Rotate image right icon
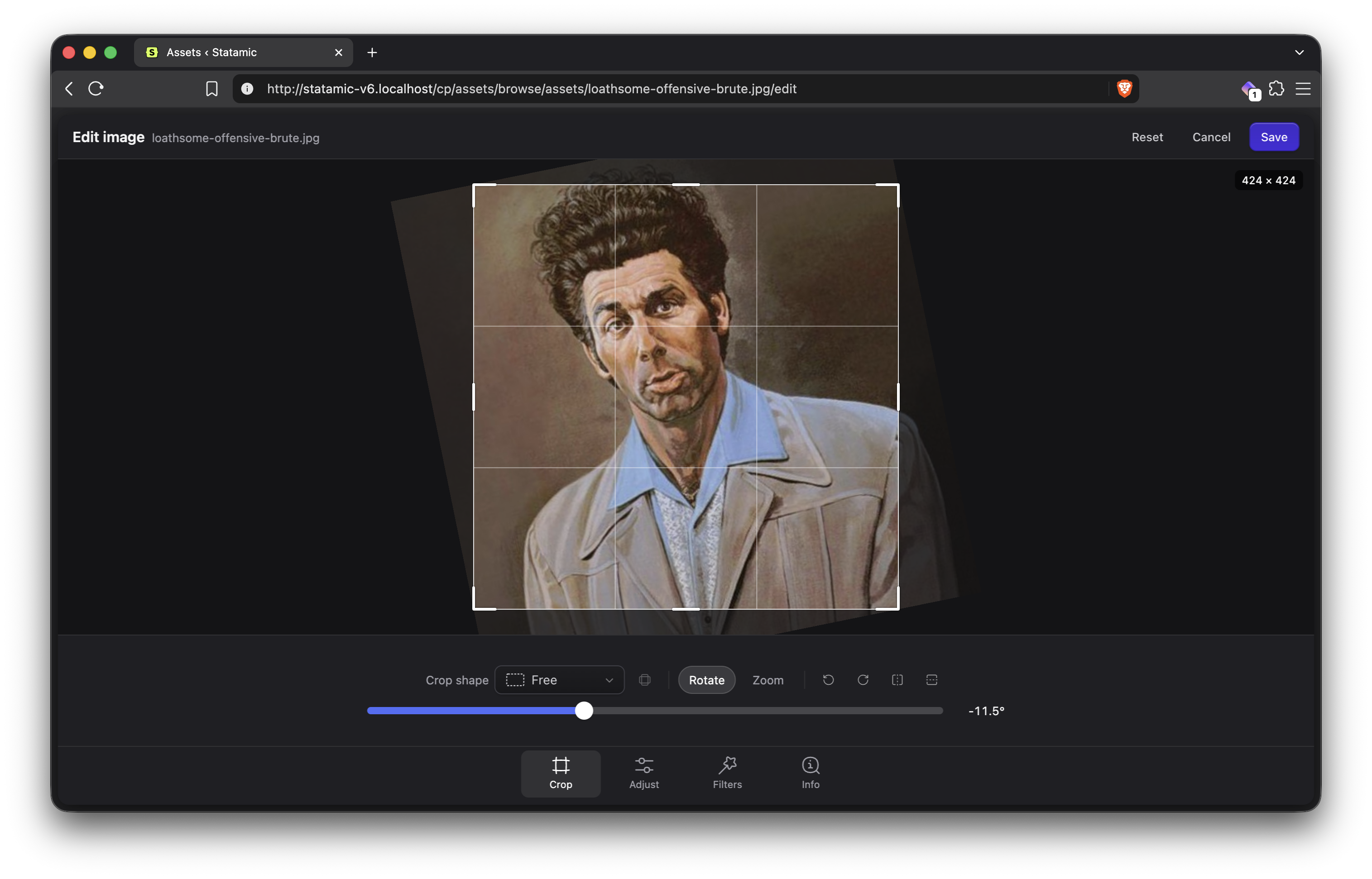This screenshot has width=1372, height=879. pyautogui.click(x=863, y=680)
